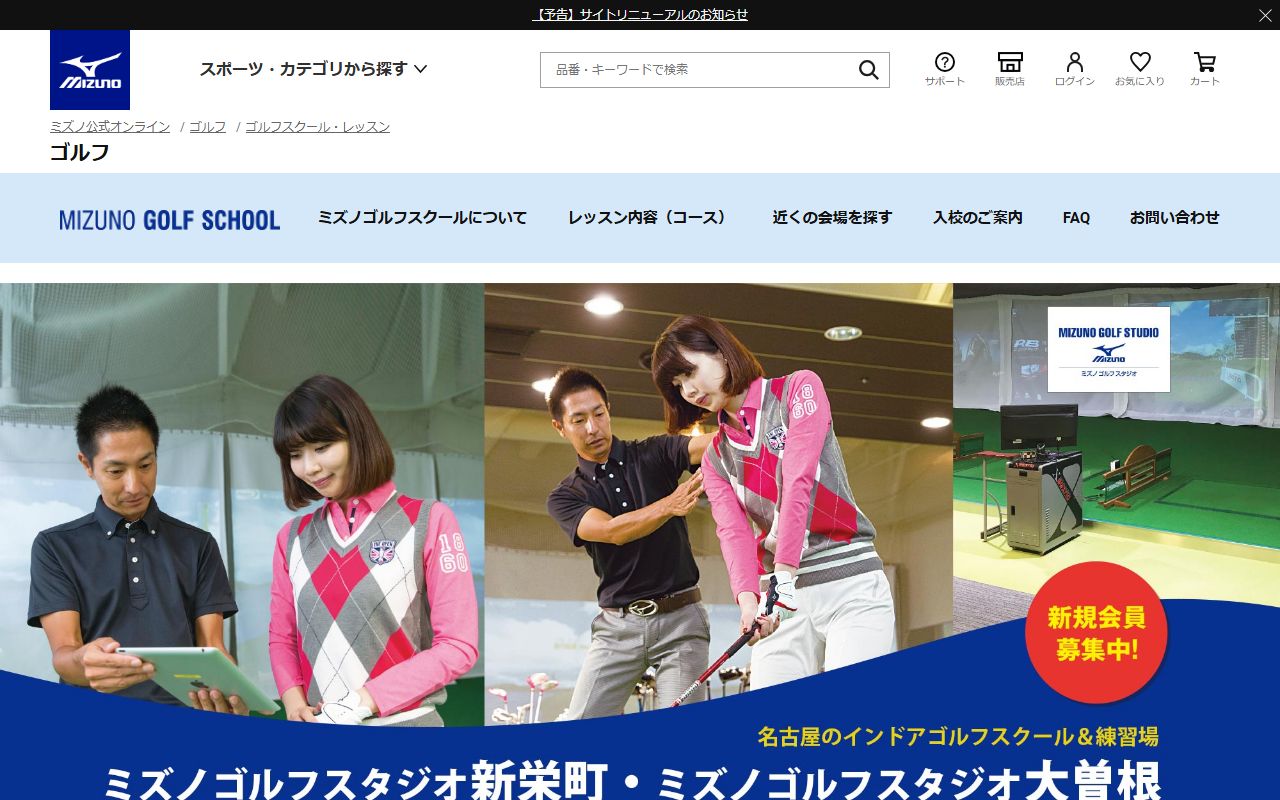Viewport: 1280px width, 800px height.
Task: Go to ゴルフ breadcrumb link
Action: click(x=208, y=127)
